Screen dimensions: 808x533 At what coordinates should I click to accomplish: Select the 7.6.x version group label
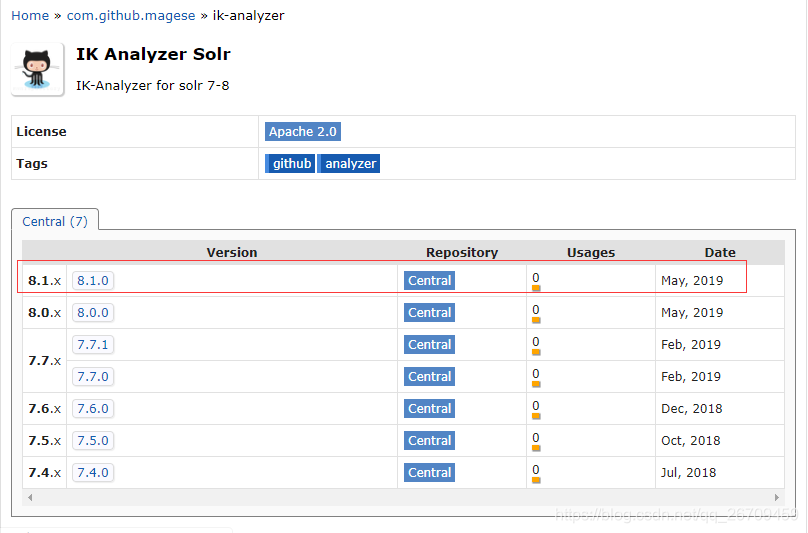click(44, 408)
